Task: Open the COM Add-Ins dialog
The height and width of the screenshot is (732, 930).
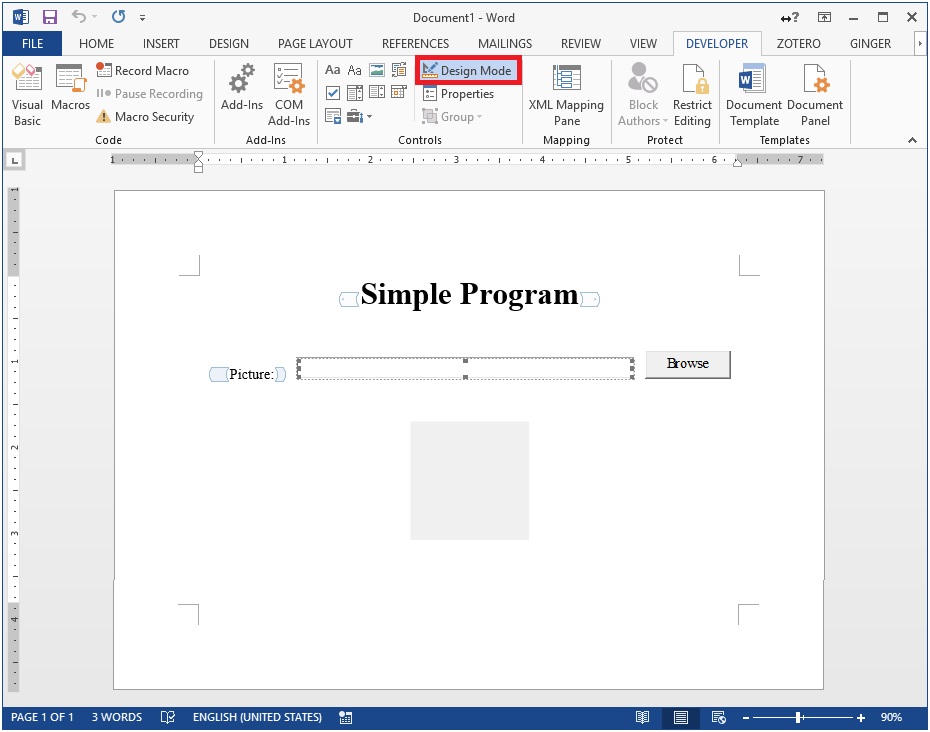Action: pos(288,95)
